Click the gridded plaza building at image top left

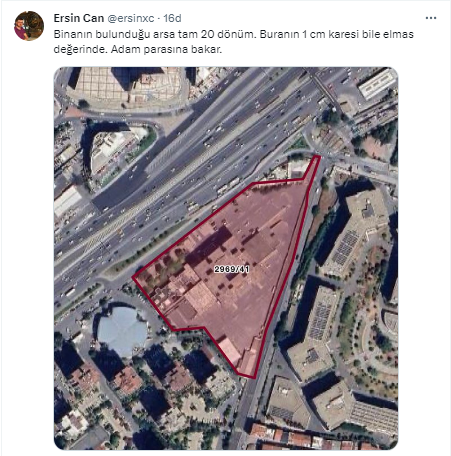click(x=125, y=83)
